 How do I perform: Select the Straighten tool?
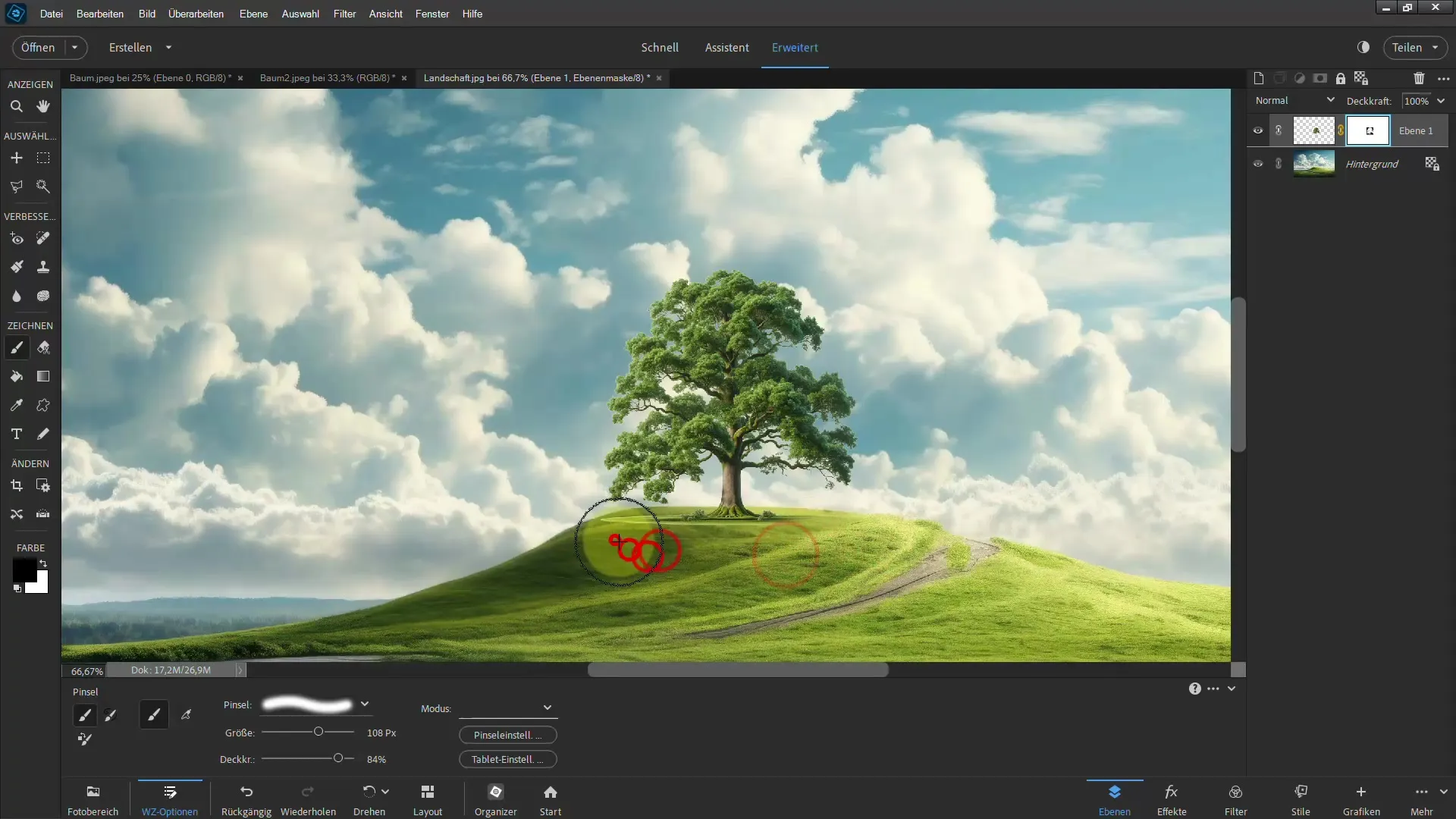[x=43, y=514]
